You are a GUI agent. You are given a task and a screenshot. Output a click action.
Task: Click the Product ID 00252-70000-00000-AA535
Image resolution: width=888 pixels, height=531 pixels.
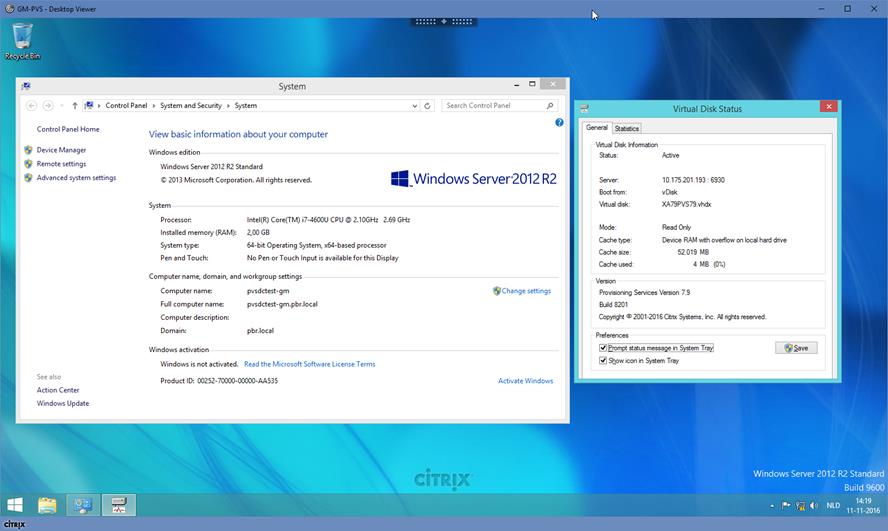(237, 381)
